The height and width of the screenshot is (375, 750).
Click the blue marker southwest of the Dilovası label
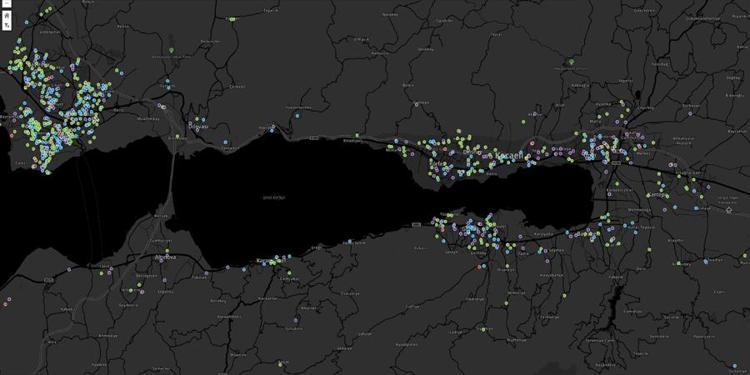226,142
